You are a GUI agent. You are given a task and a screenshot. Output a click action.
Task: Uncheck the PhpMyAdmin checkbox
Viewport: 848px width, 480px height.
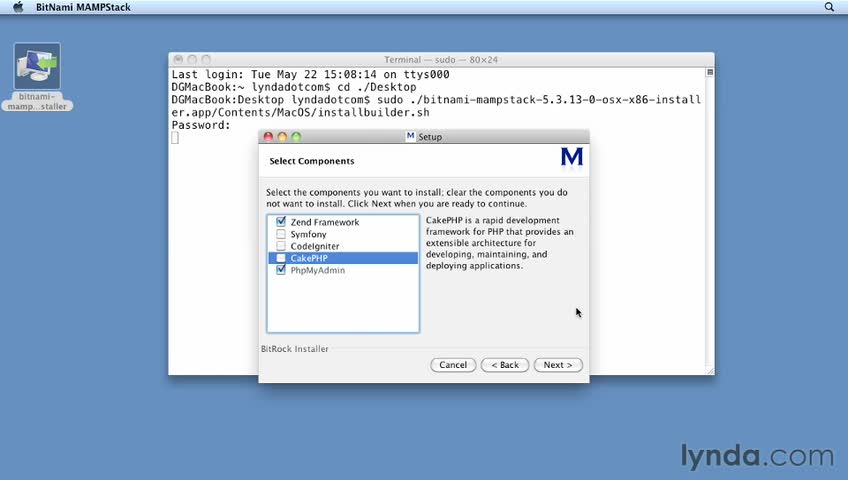click(281, 270)
